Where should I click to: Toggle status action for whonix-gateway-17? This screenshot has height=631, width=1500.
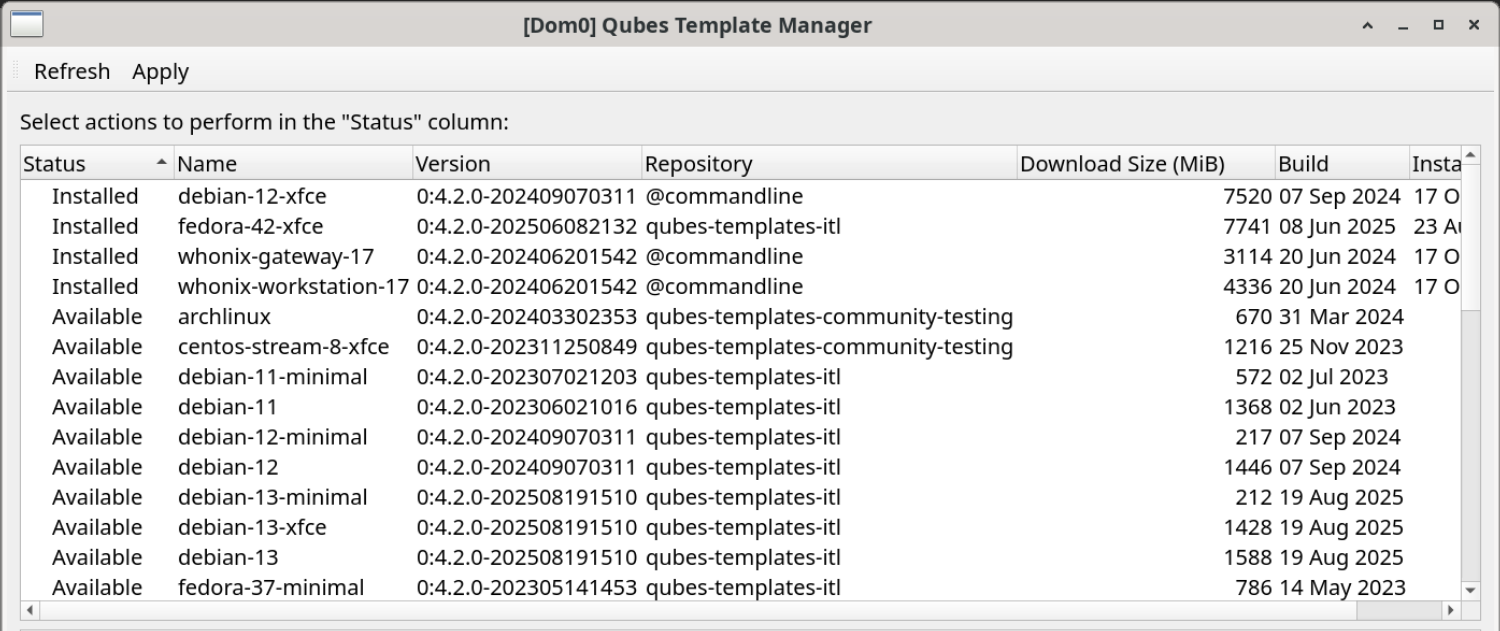click(x=95, y=256)
